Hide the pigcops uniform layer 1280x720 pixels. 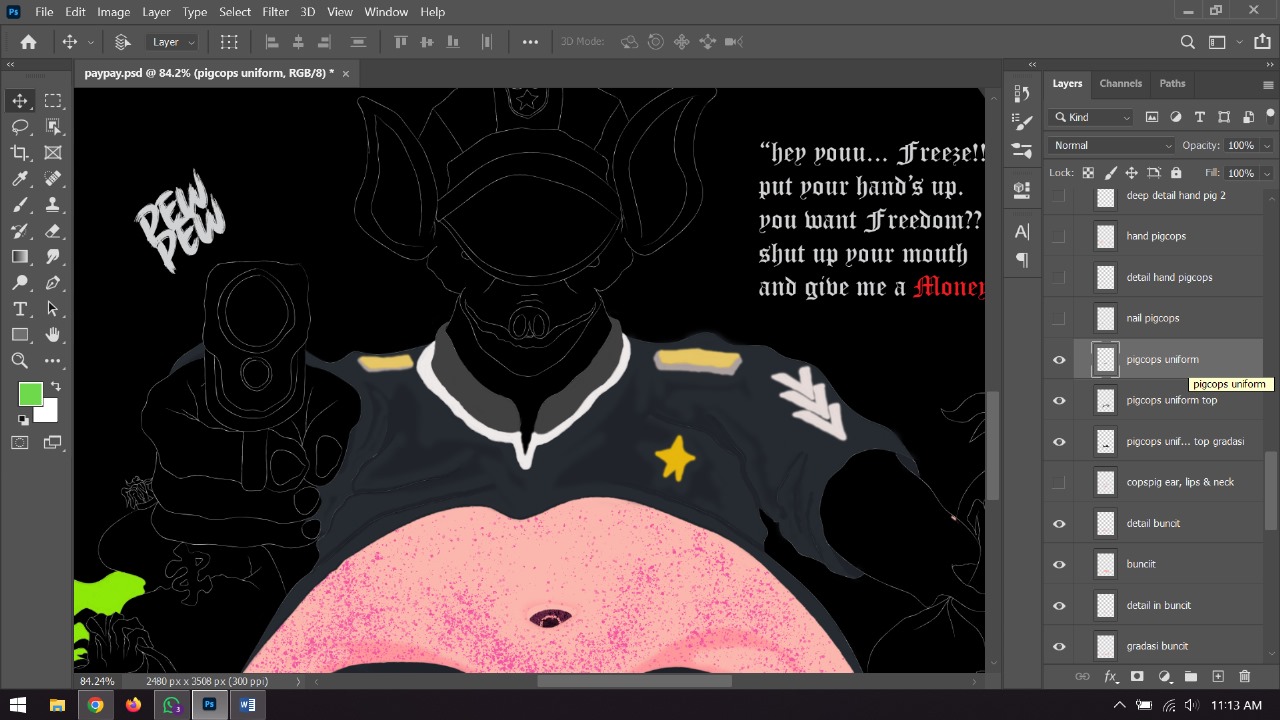[x=1059, y=360]
